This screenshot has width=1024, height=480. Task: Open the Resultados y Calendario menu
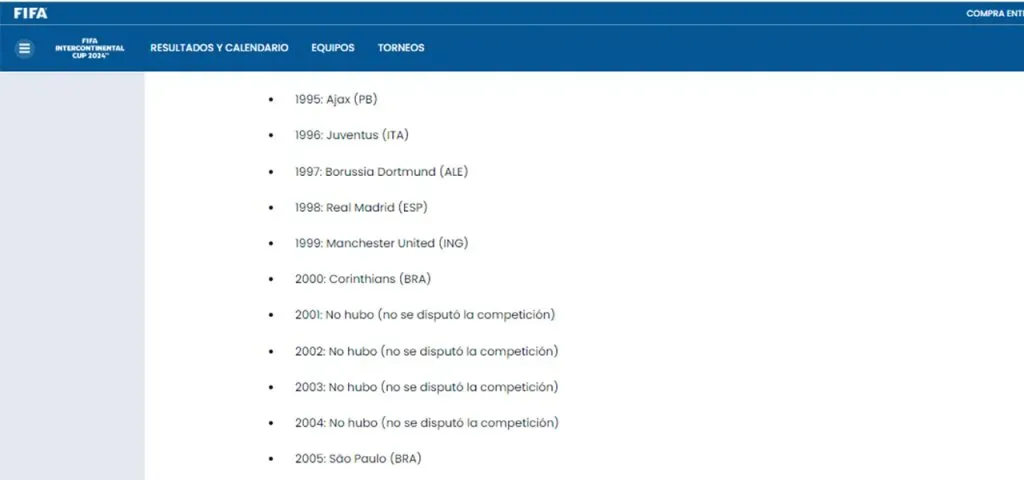pyautogui.click(x=219, y=48)
